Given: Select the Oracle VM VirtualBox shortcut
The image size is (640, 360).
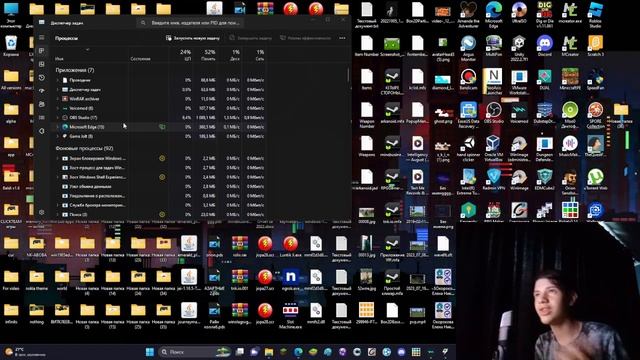Looking at the screenshot, I should (x=493, y=148).
